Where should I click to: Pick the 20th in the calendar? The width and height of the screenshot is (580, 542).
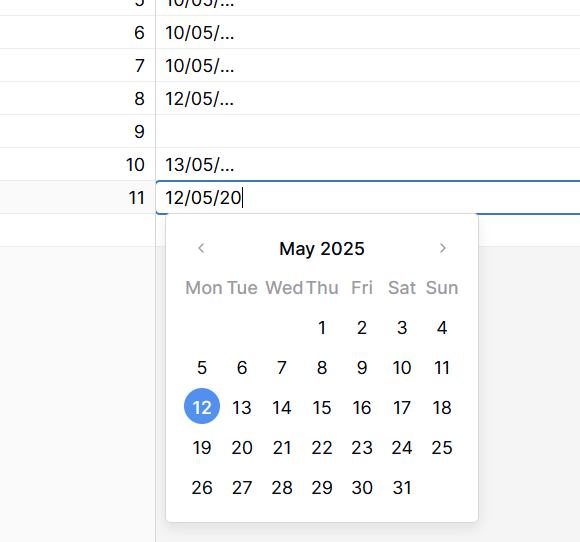(242, 448)
